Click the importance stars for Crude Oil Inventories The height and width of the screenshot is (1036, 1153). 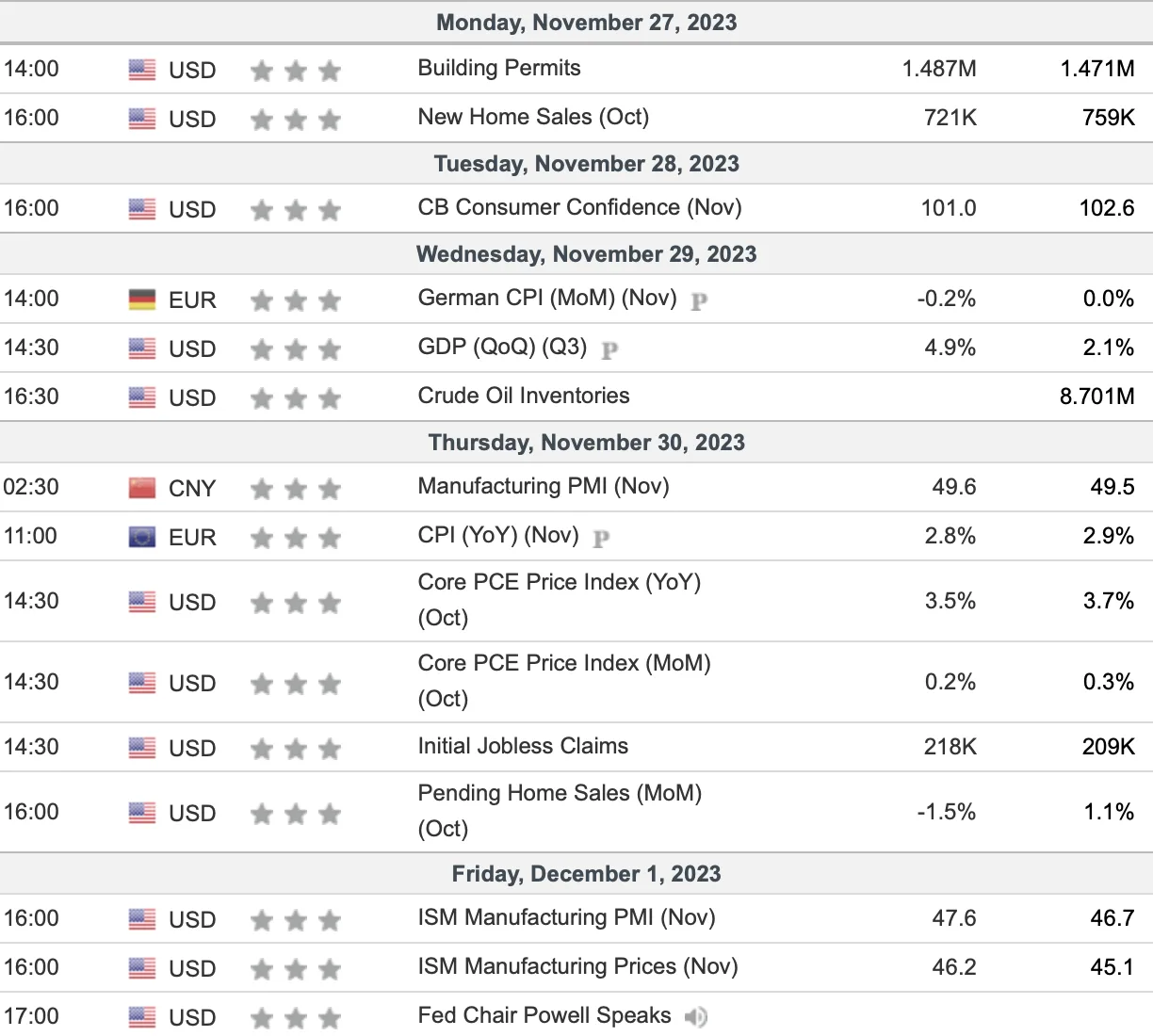[296, 398]
